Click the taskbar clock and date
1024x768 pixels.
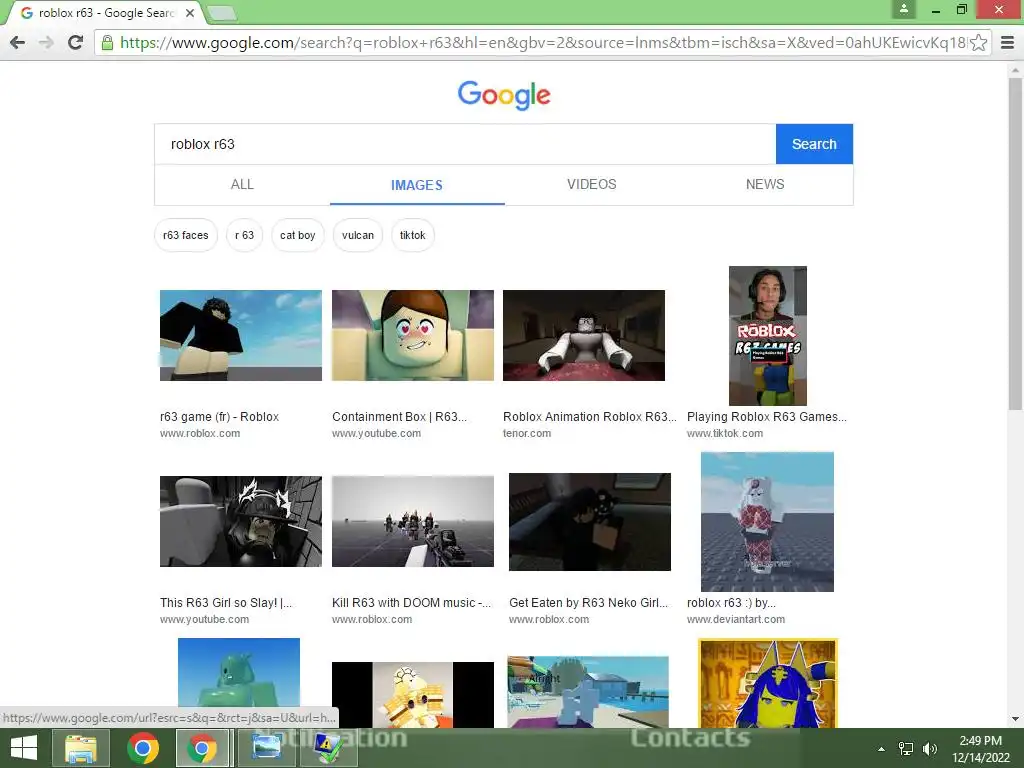[x=980, y=749]
